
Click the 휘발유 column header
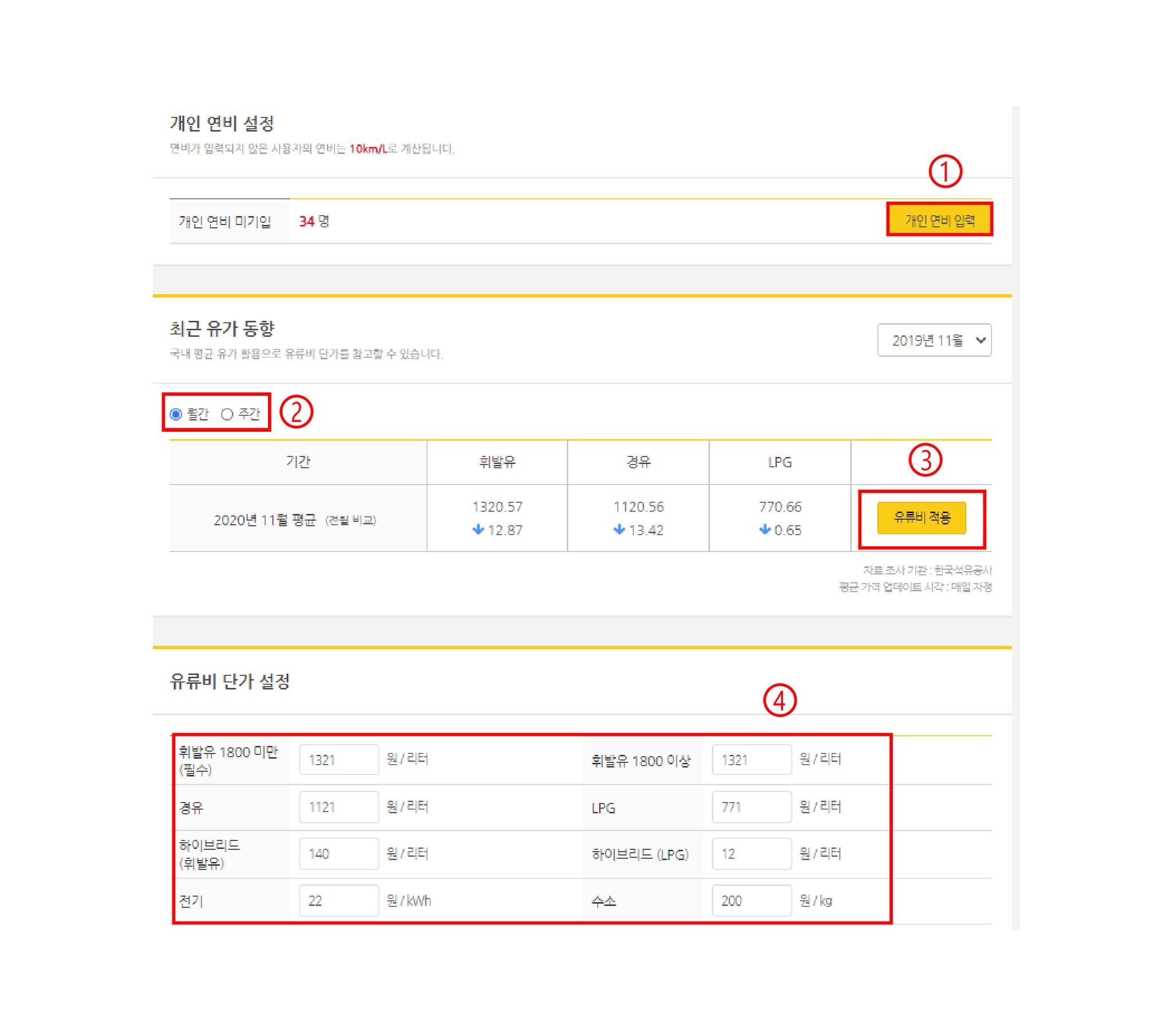pyautogui.click(x=497, y=462)
